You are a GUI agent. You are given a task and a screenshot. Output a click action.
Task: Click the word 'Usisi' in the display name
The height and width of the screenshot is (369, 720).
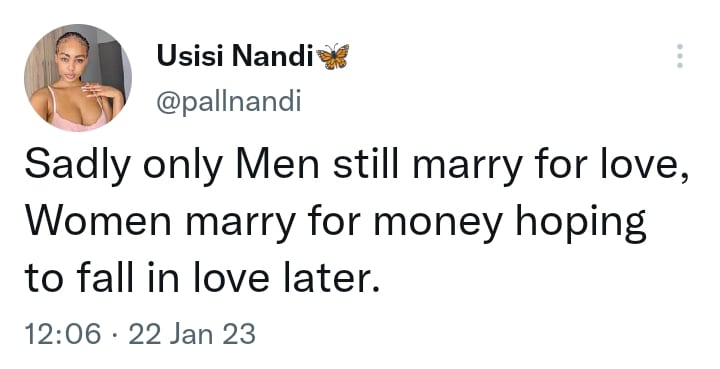(x=190, y=56)
